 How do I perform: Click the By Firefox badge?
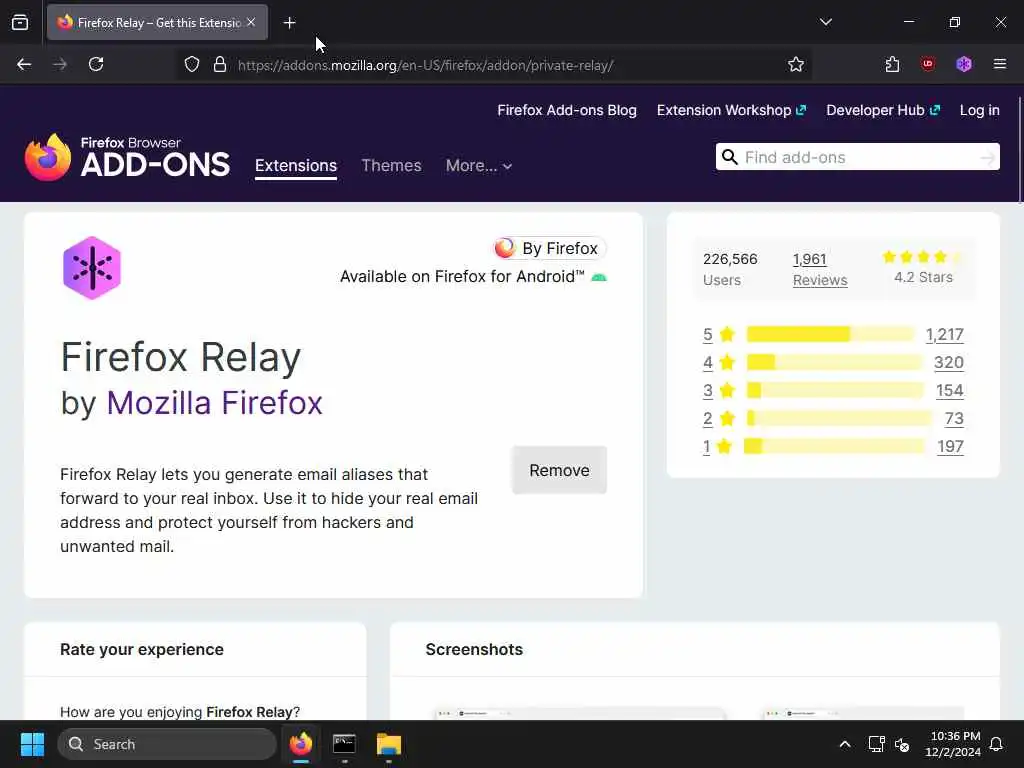(x=549, y=248)
